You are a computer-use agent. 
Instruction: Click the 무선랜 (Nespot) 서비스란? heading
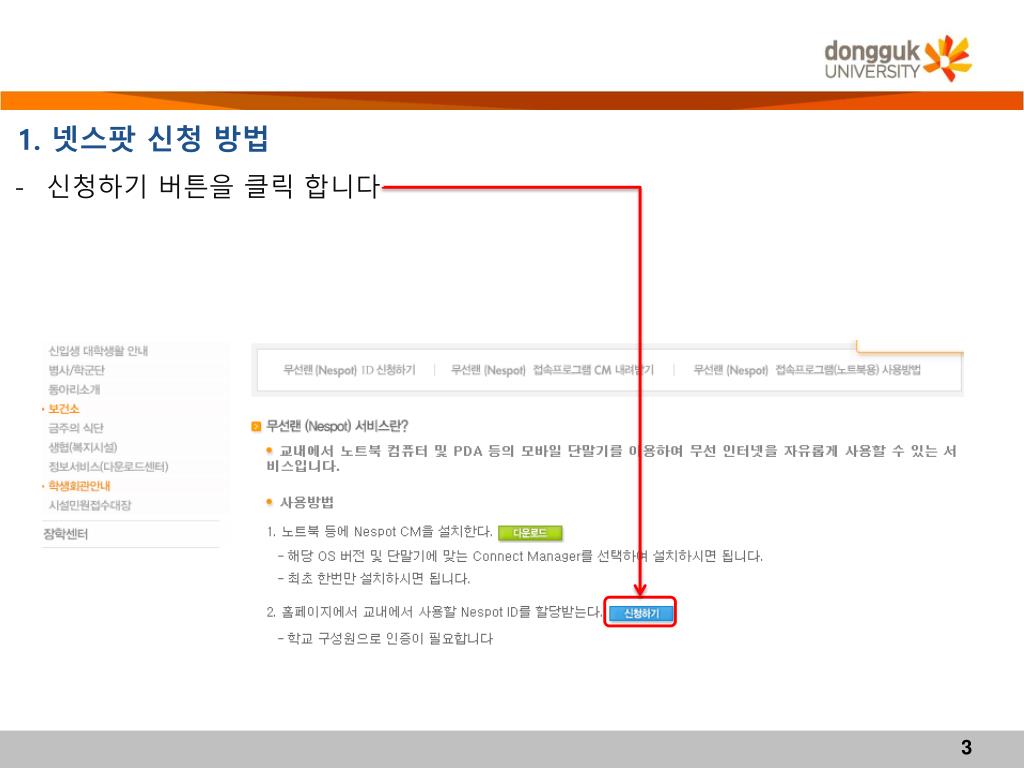tap(337, 426)
